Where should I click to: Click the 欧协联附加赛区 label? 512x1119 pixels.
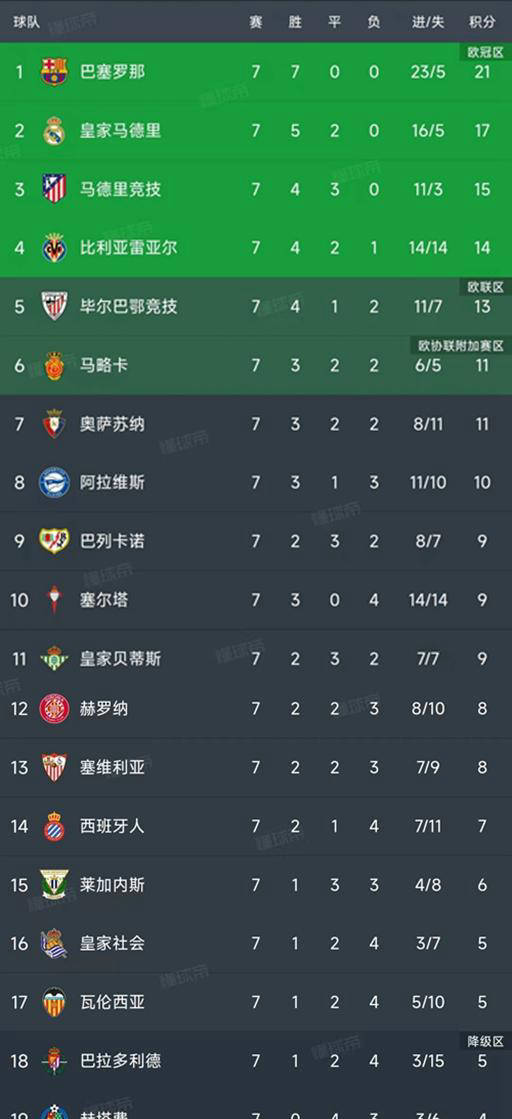coord(461,346)
